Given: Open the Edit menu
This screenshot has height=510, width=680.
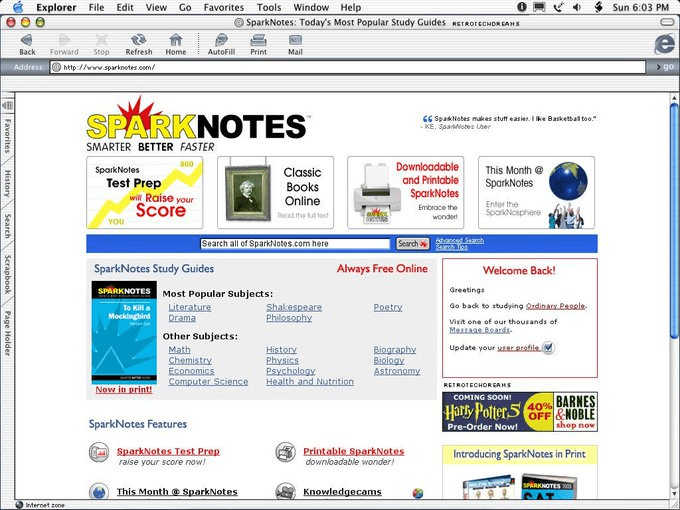Looking at the screenshot, I should click(125, 7).
